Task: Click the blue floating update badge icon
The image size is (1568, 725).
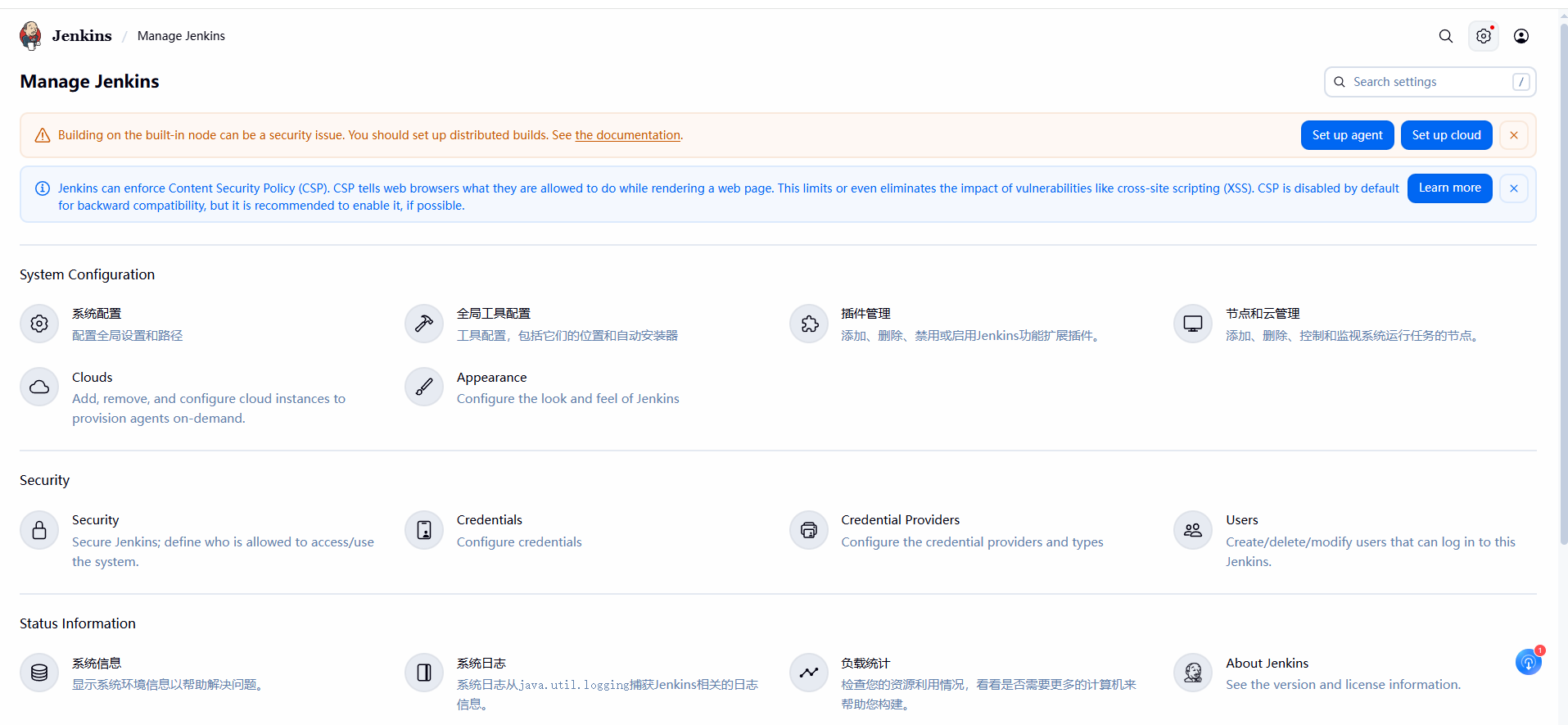Action: pyautogui.click(x=1529, y=661)
